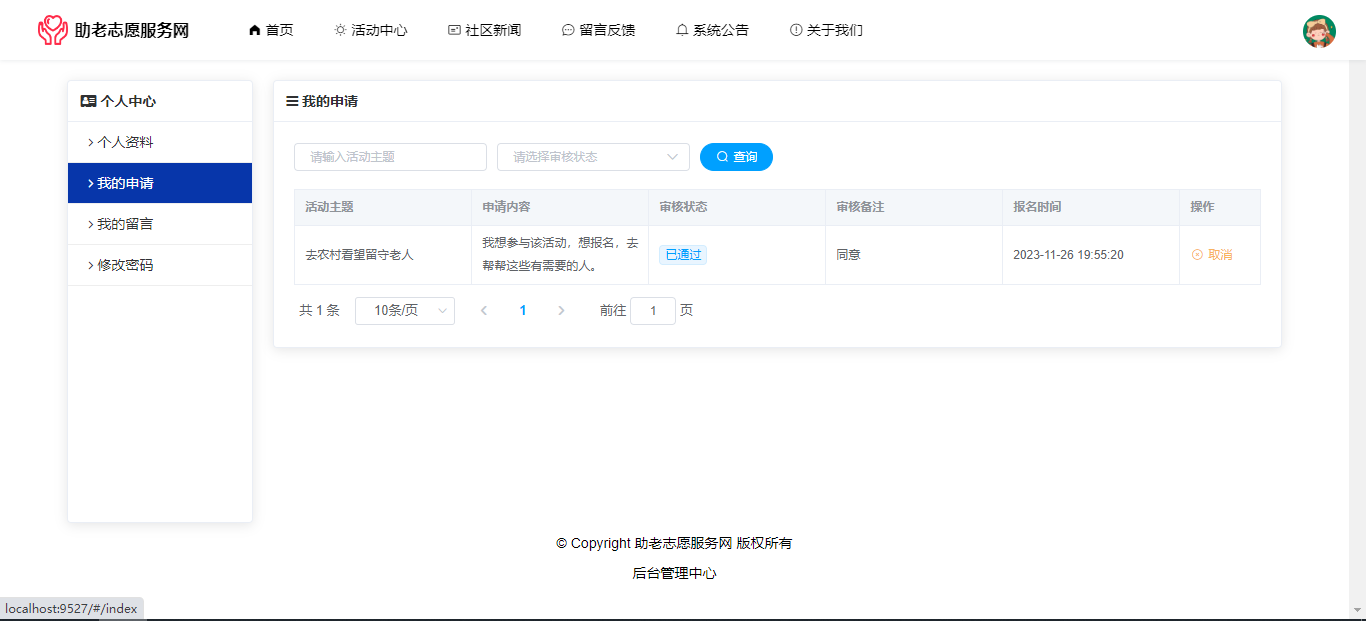
Task: Expand the 审核状态 filter dropdown
Action: tap(593, 157)
